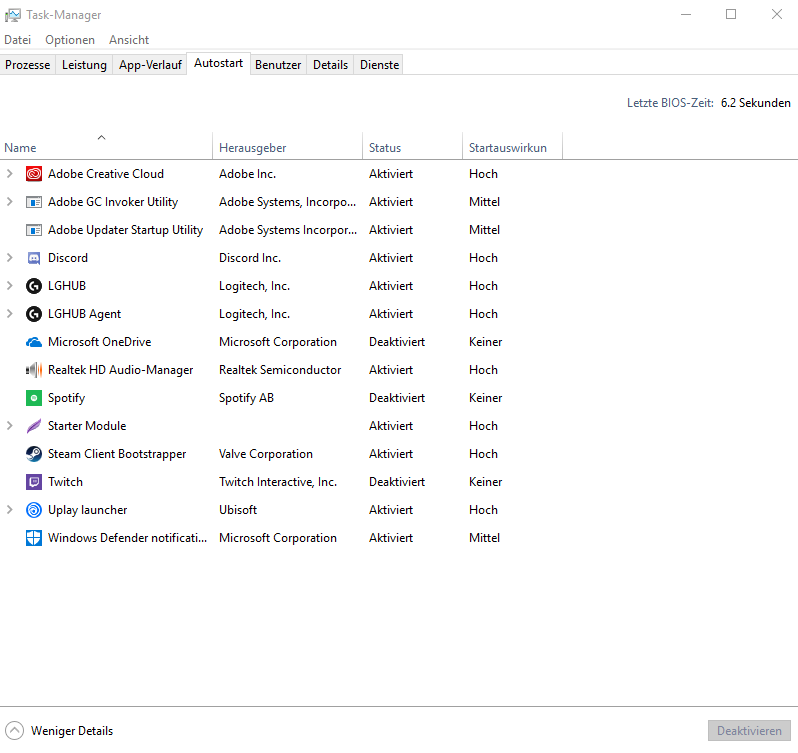Click the purple Twitch icon
This screenshot has width=798, height=753.
(x=34, y=482)
